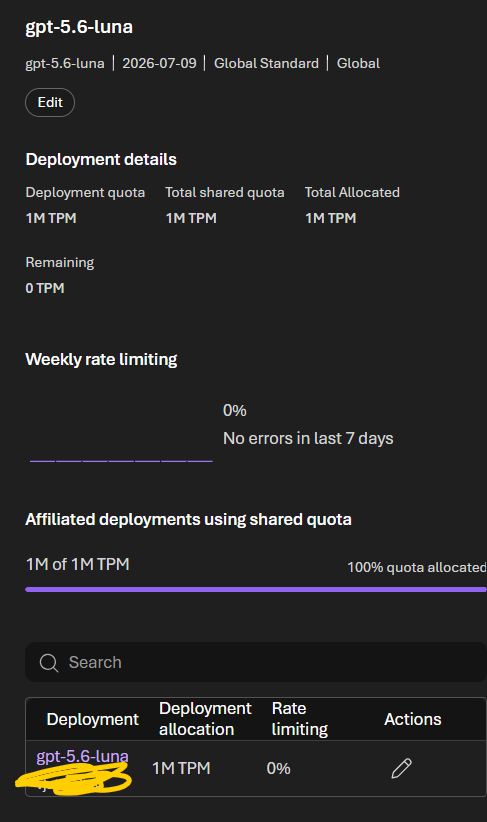Click the Edit button under the title
487x822 pixels.
(x=50, y=102)
